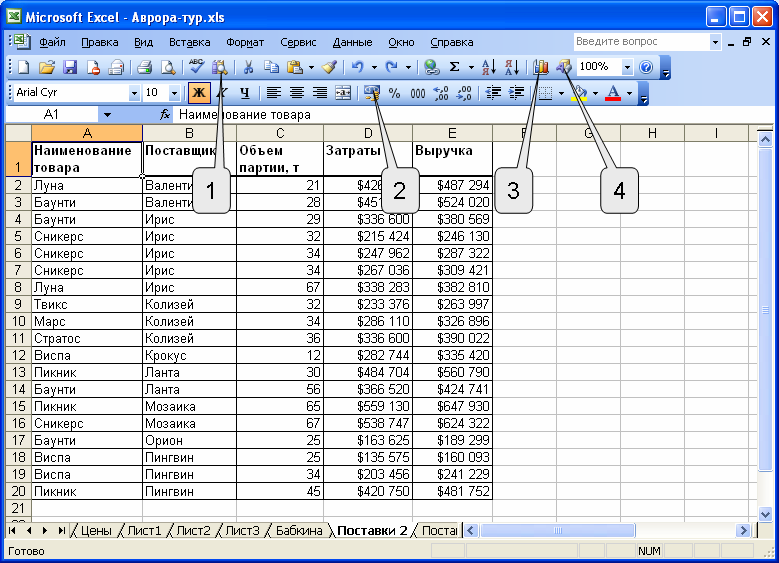Image resolution: width=779 pixels, height=563 pixels.
Task: Sort descending Я to А
Action: tap(512, 67)
